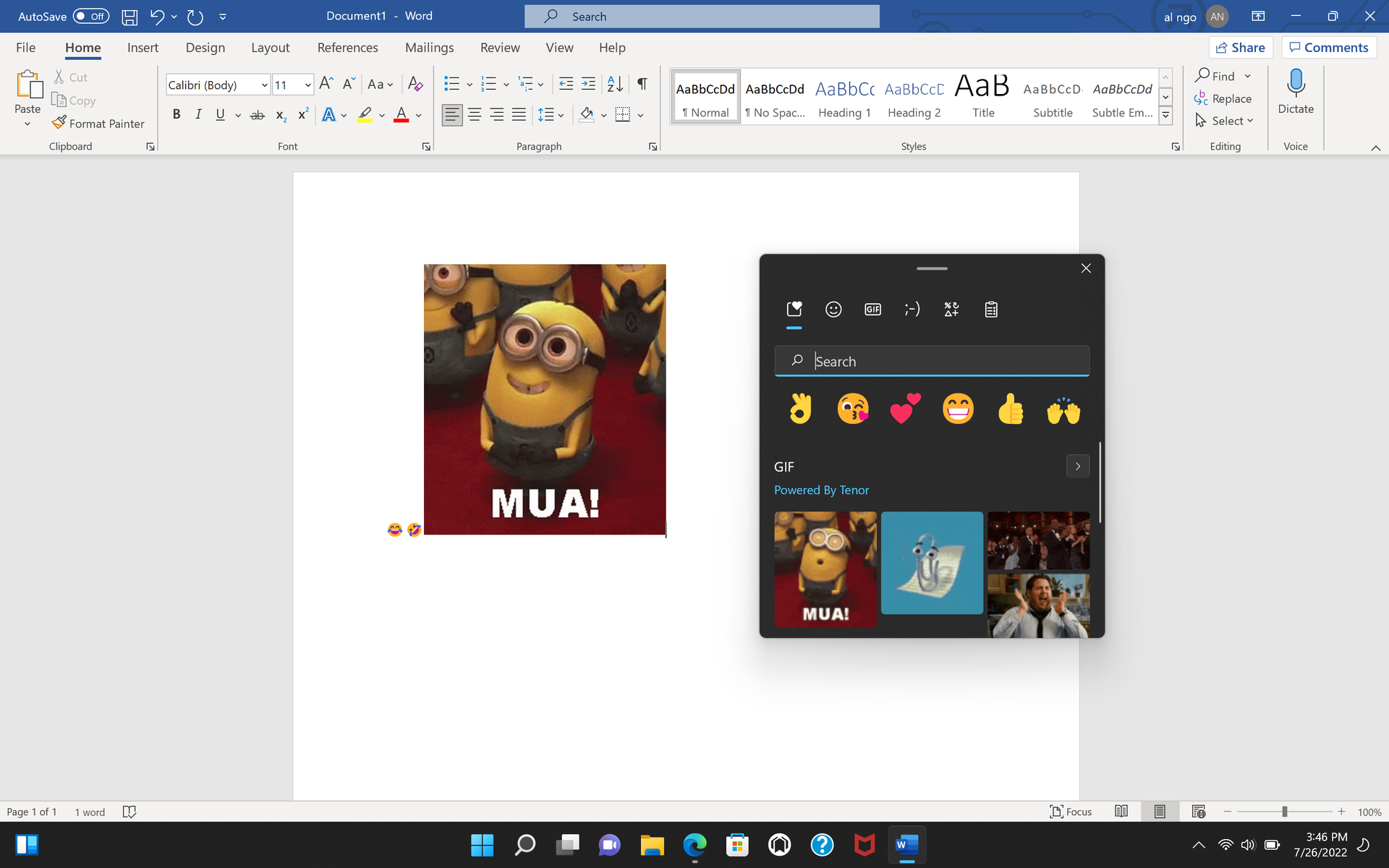Toggle justify alignment
The image size is (1389, 868).
pos(519,114)
